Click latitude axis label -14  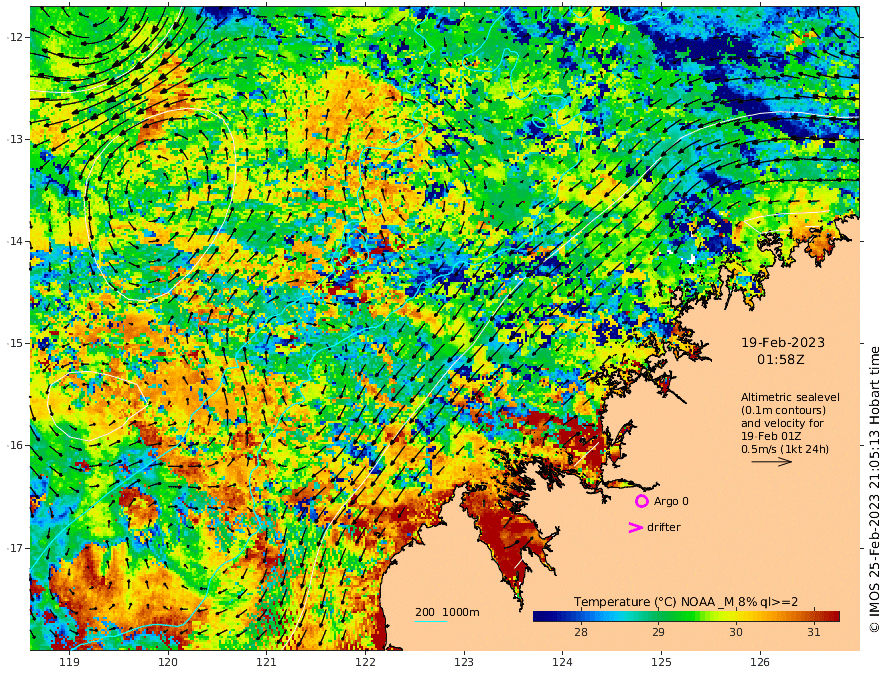tap(15, 241)
